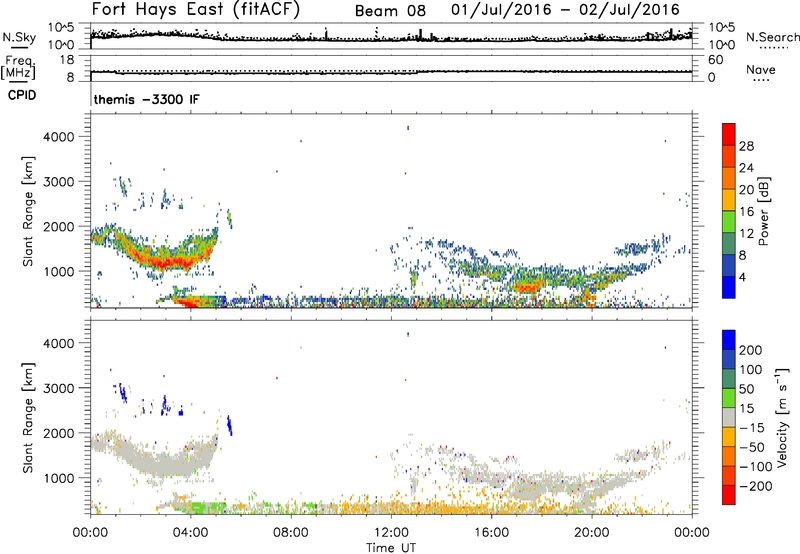
Task: Click the 'Freq. [MHz]' axis label
Action: [x=16, y=68]
